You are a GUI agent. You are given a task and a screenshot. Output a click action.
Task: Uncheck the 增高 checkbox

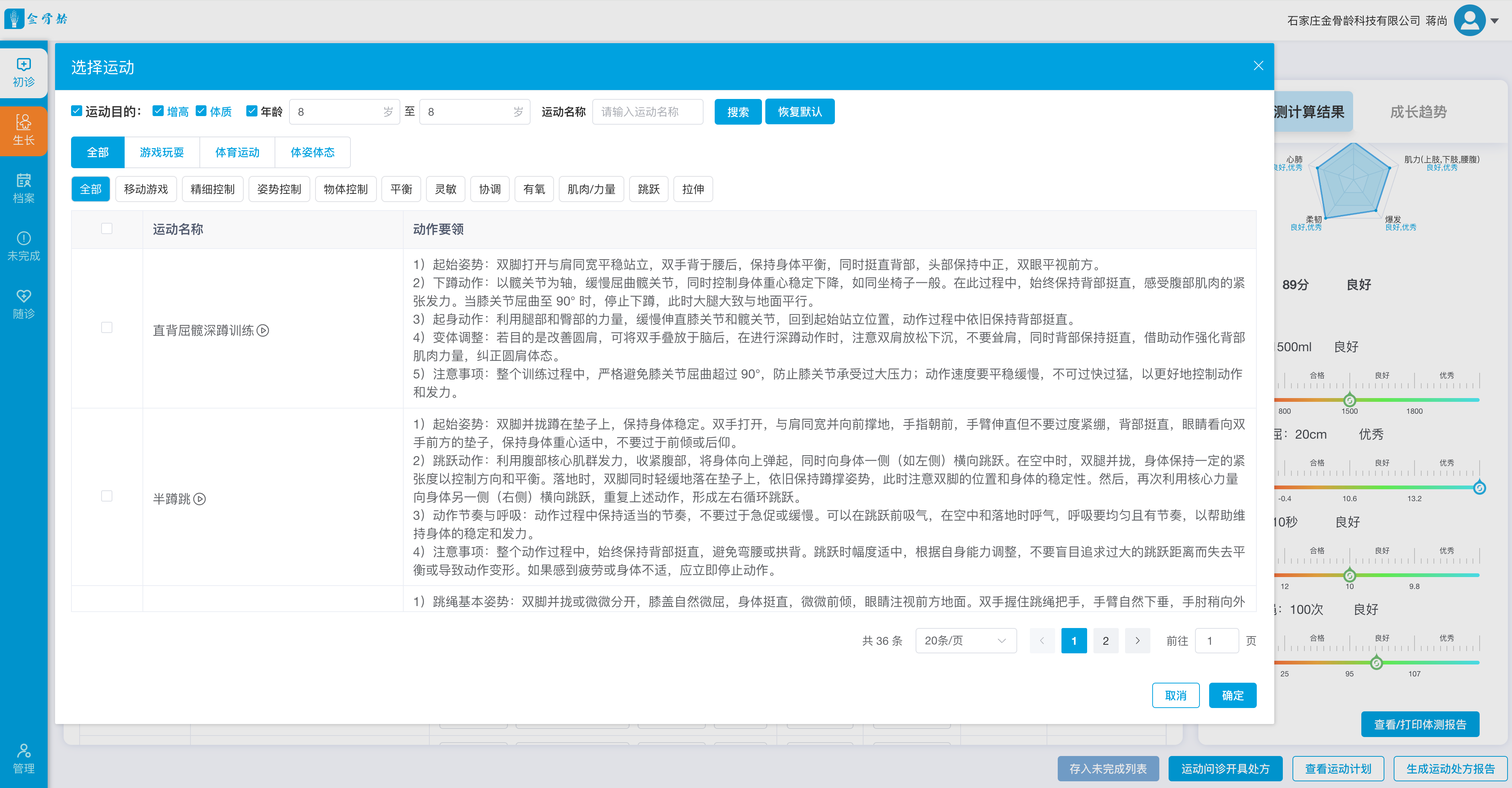(x=158, y=111)
